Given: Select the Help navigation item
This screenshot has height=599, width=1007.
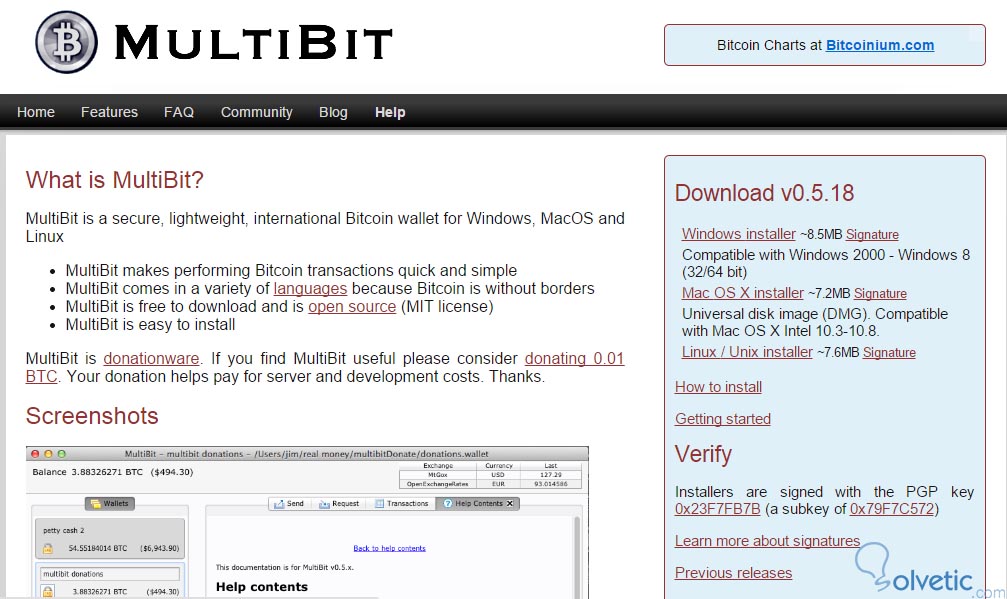Looking at the screenshot, I should 390,112.
